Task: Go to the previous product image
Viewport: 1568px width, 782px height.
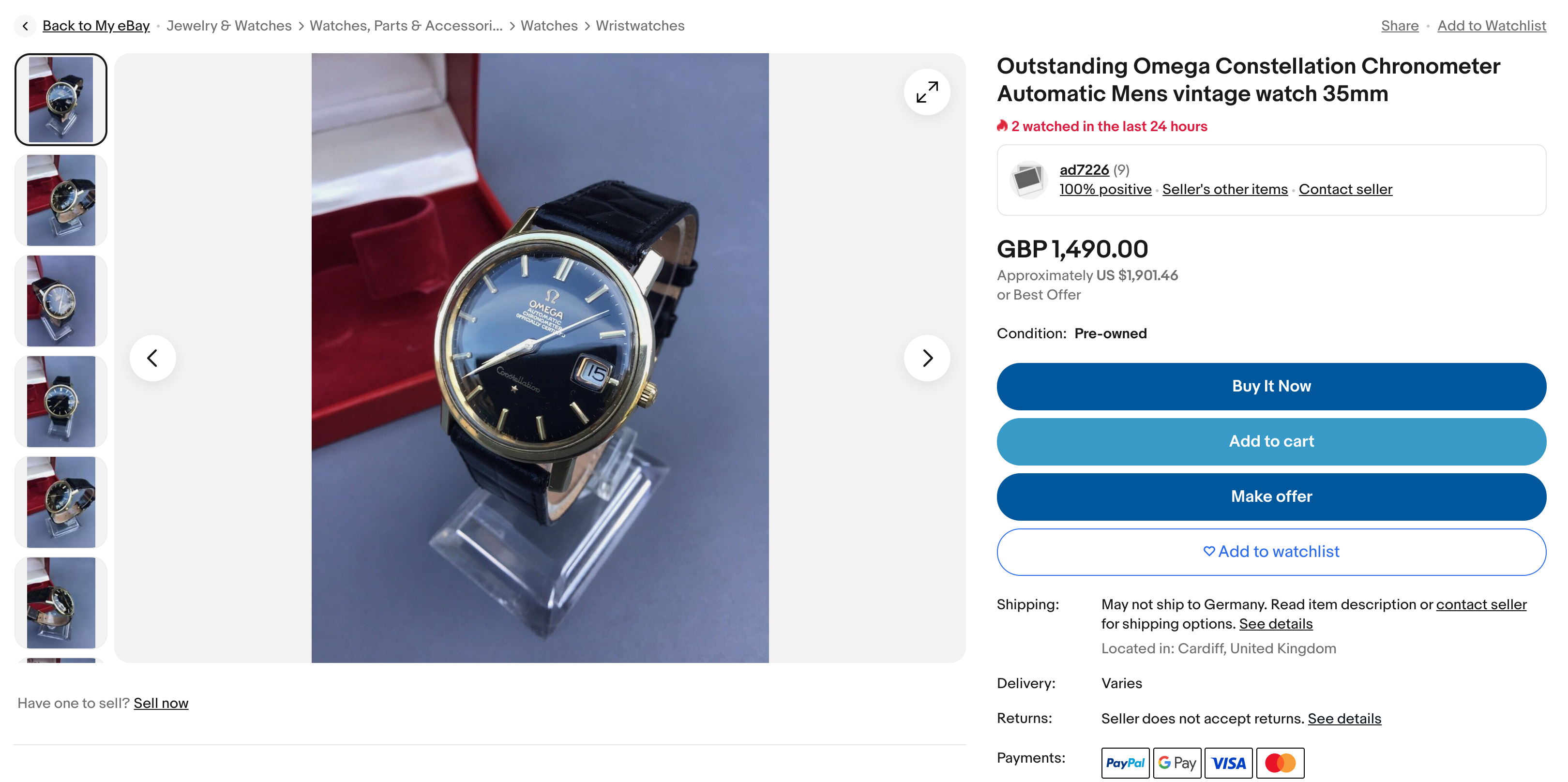Action: pyautogui.click(x=153, y=358)
